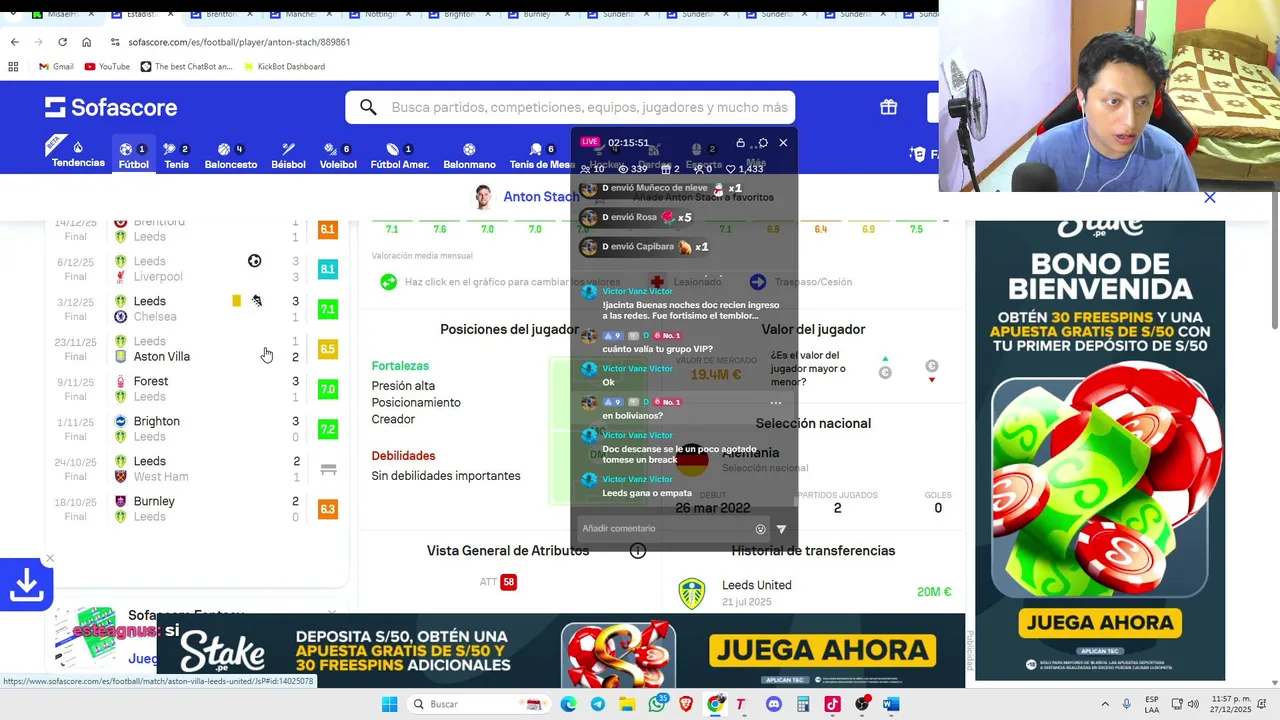Open the Windows Start menu
Image resolution: width=1280 pixels, height=720 pixels.
click(389, 704)
